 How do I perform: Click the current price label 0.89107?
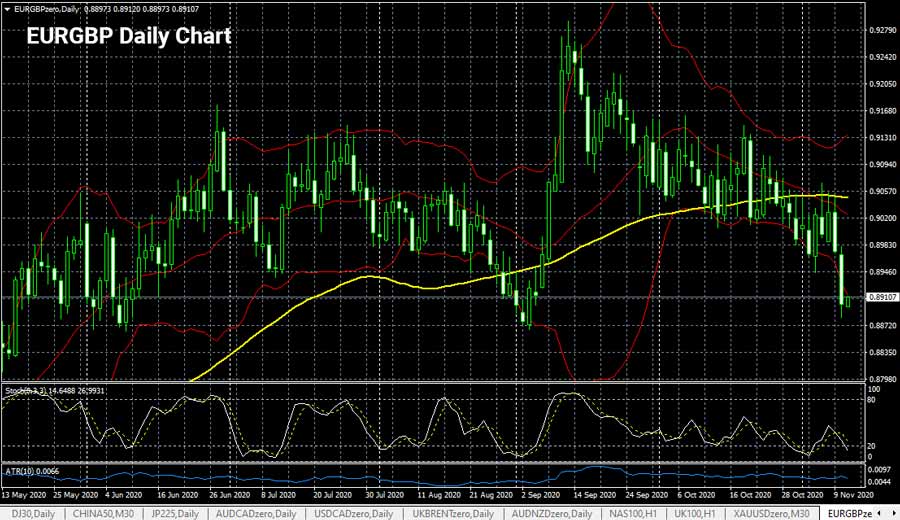tap(883, 297)
